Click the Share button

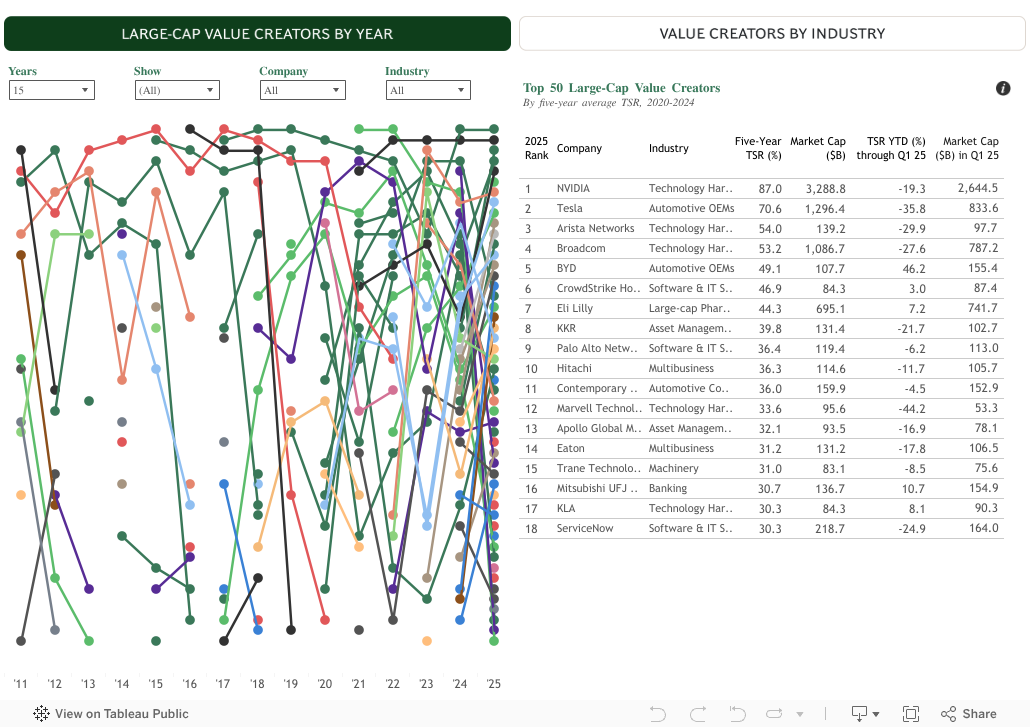tap(968, 714)
